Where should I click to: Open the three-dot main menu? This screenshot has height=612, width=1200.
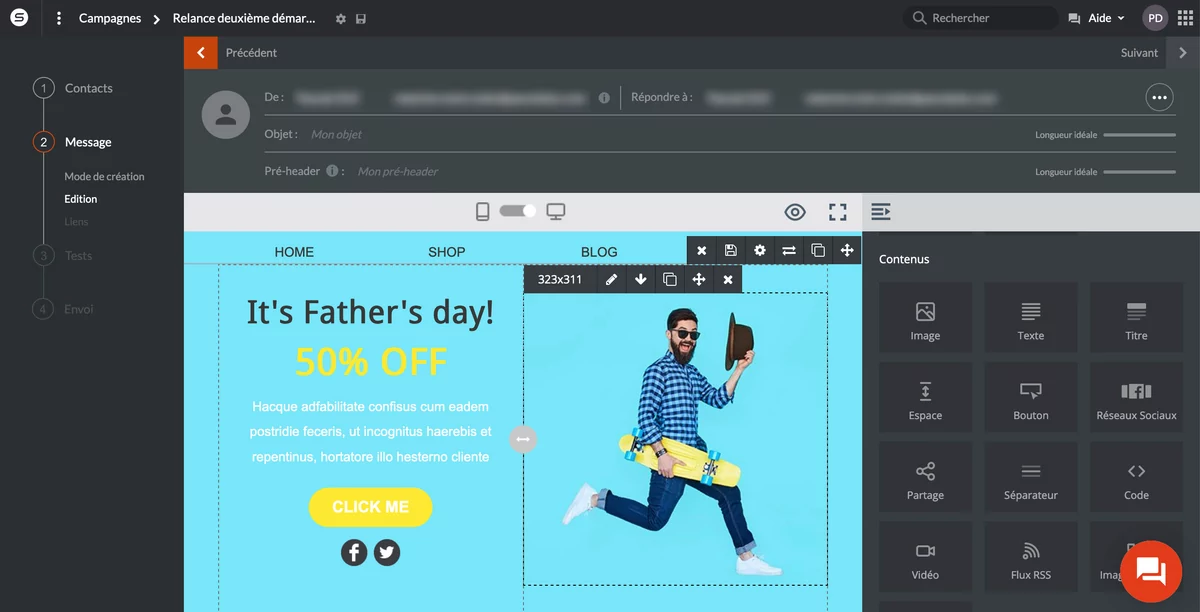pyautogui.click(x=59, y=18)
